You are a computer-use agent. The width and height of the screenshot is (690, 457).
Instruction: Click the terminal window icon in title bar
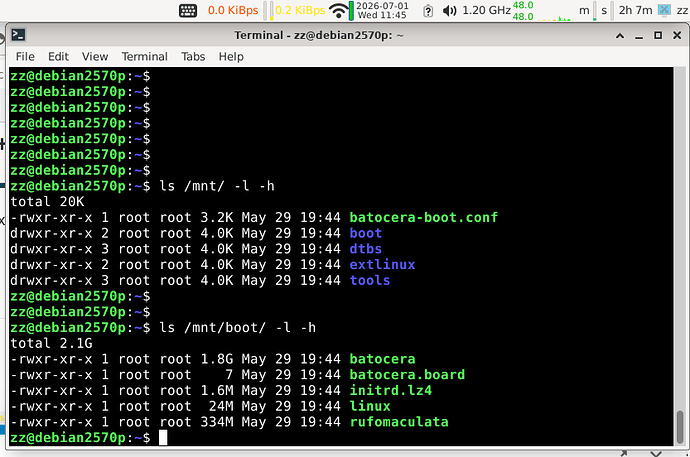point(18,35)
